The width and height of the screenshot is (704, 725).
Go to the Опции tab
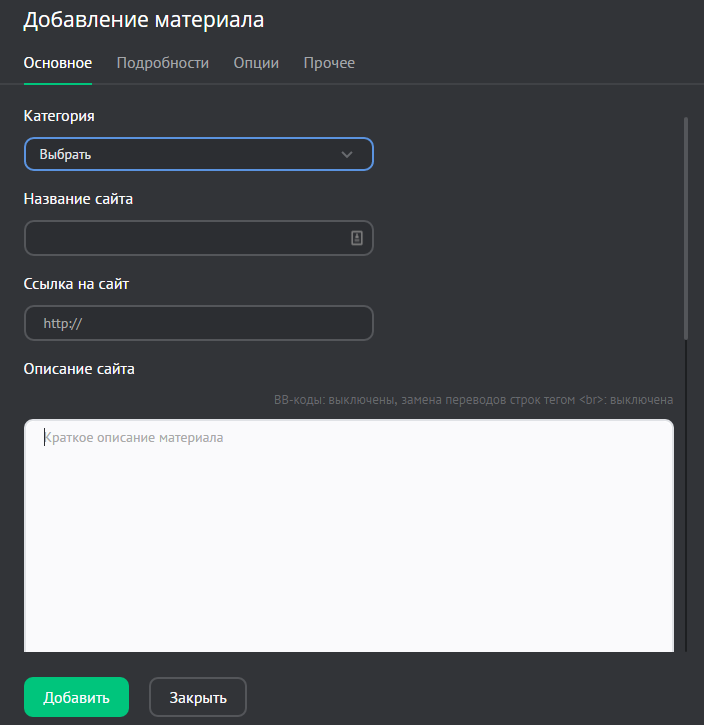coord(256,63)
